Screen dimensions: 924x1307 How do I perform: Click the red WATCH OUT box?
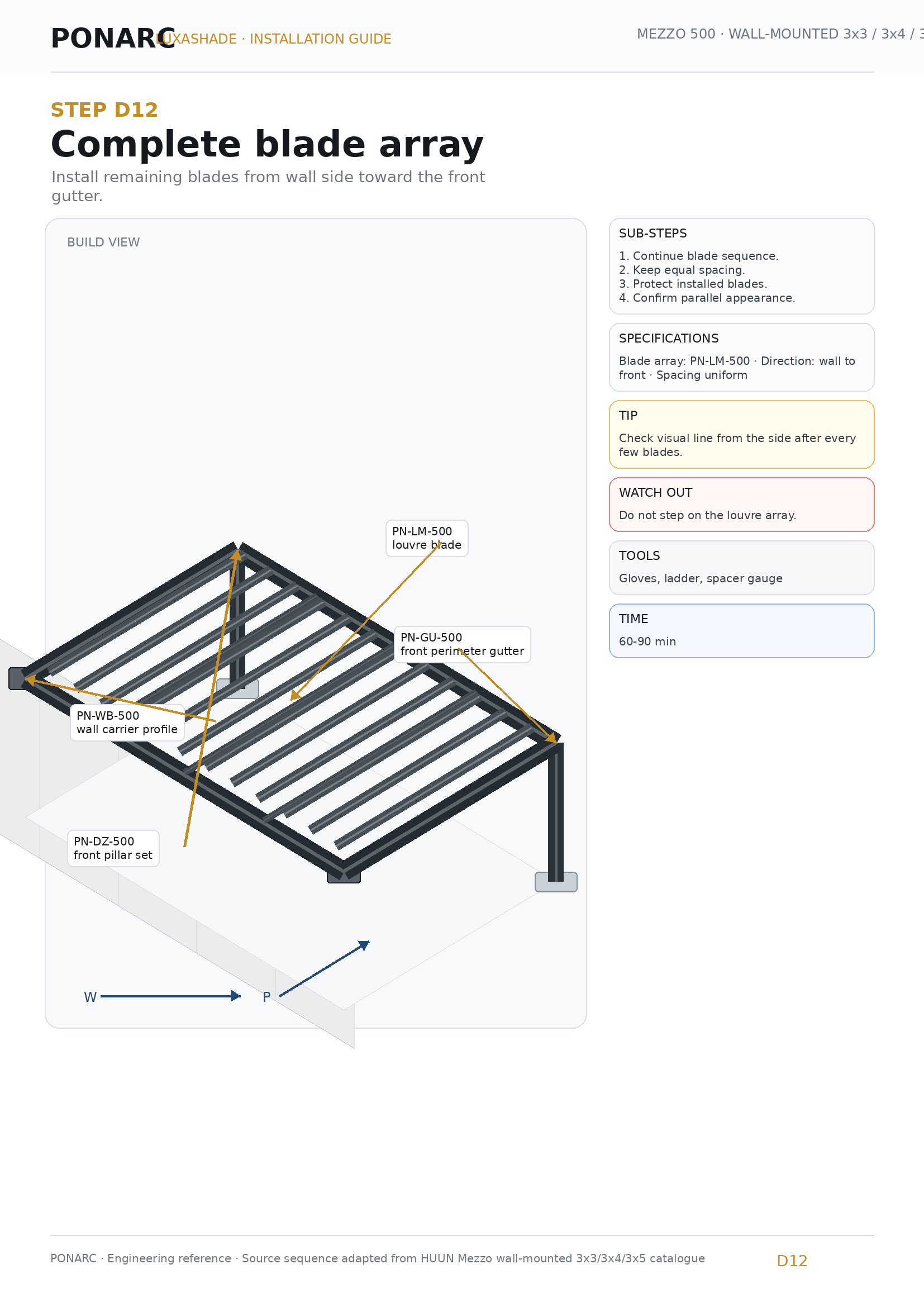(x=741, y=505)
